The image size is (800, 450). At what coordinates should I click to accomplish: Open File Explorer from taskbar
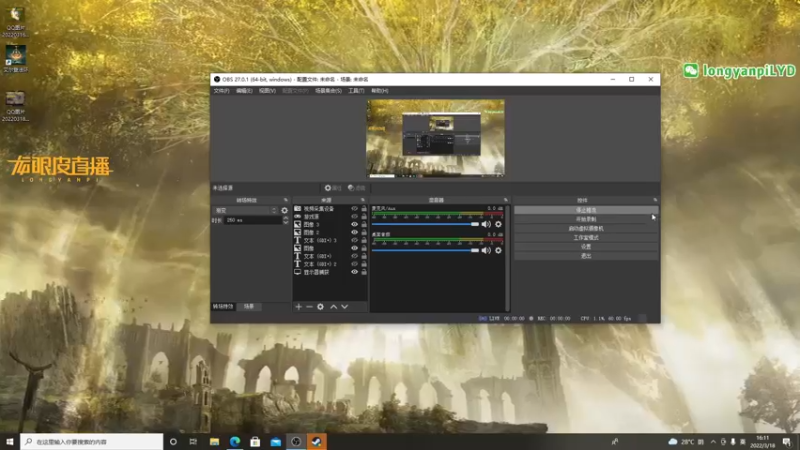pyautogui.click(x=214, y=442)
